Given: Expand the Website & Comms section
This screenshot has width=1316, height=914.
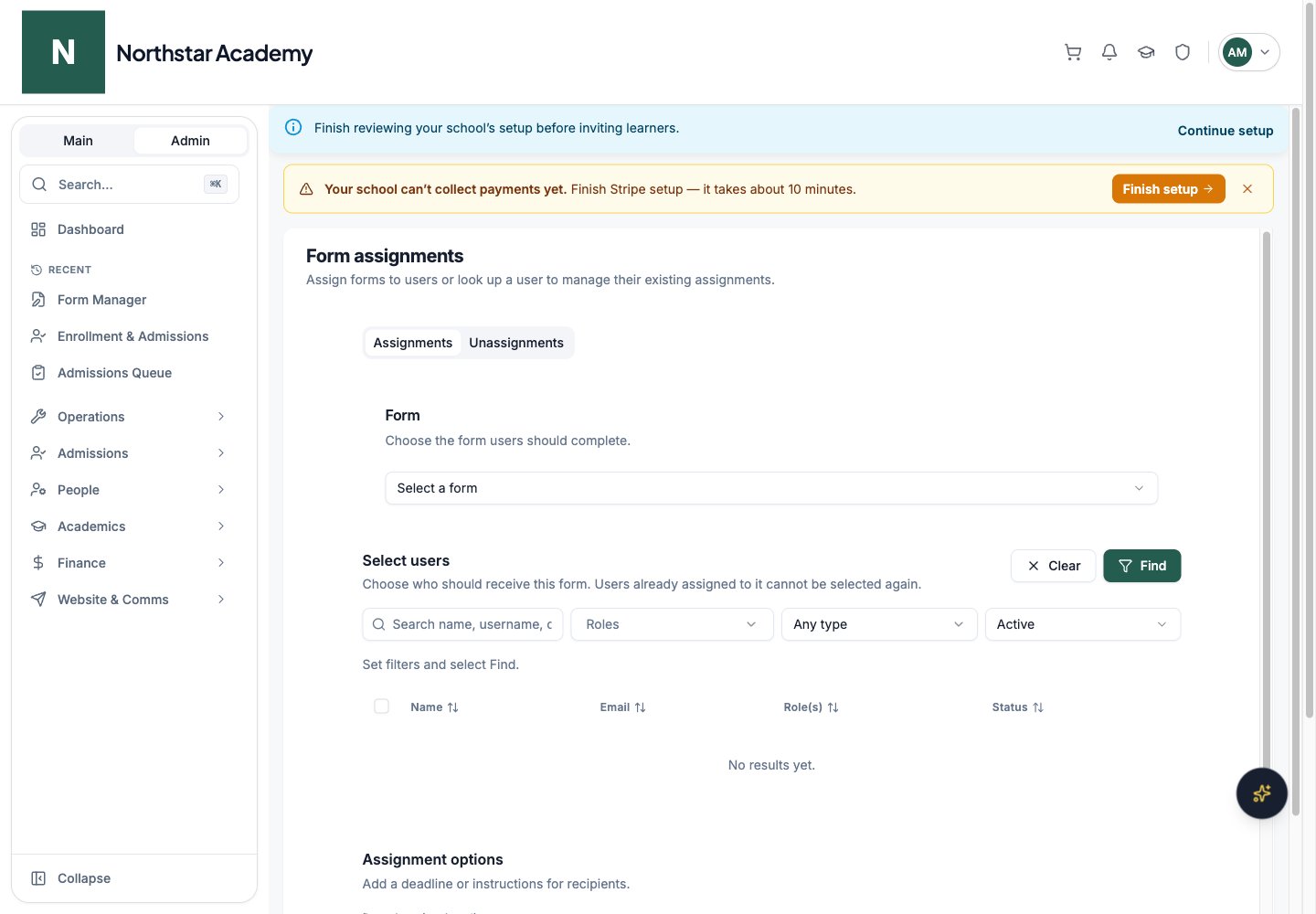Looking at the screenshot, I should click(129, 600).
